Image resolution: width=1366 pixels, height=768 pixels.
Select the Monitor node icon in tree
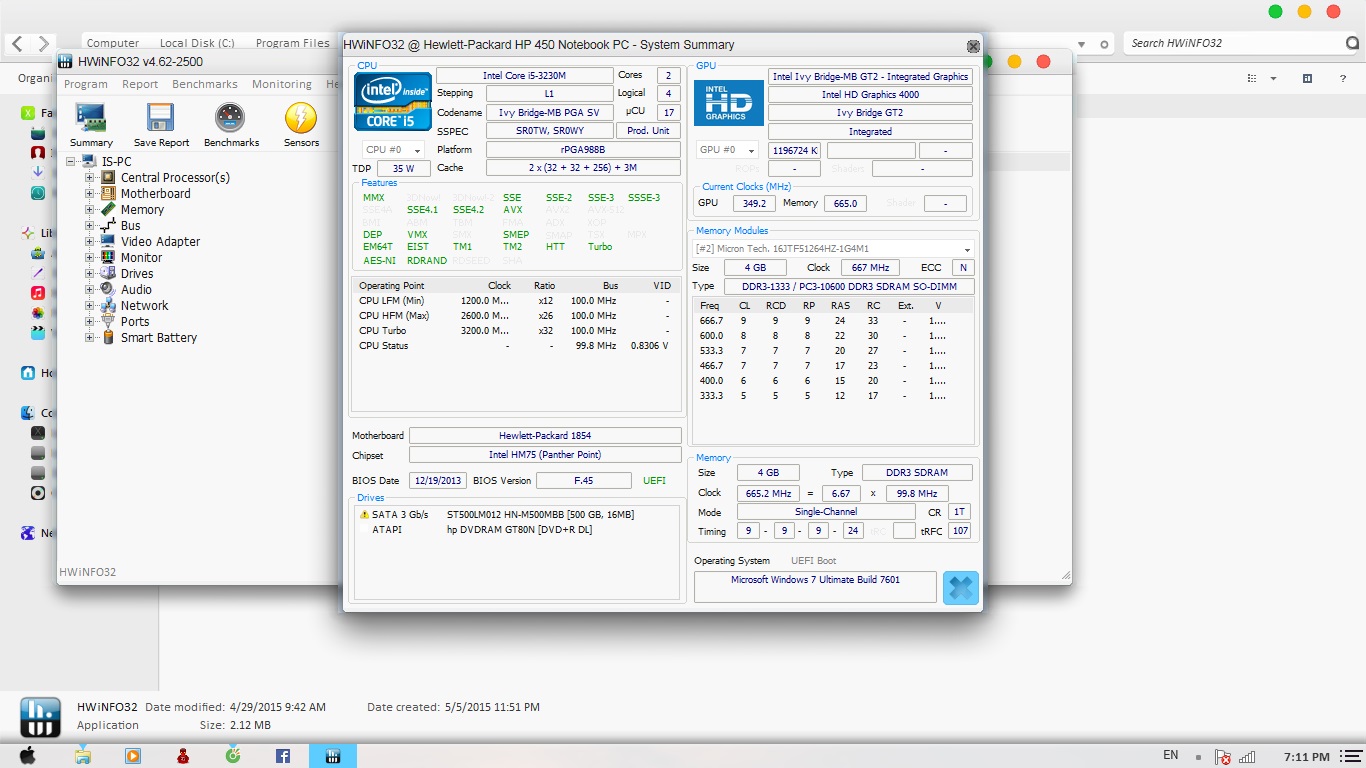[x=108, y=257]
